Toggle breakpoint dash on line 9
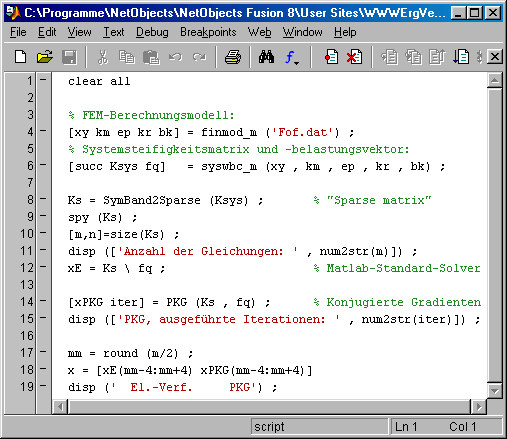The width and height of the screenshot is (507, 439). (x=43, y=216)
